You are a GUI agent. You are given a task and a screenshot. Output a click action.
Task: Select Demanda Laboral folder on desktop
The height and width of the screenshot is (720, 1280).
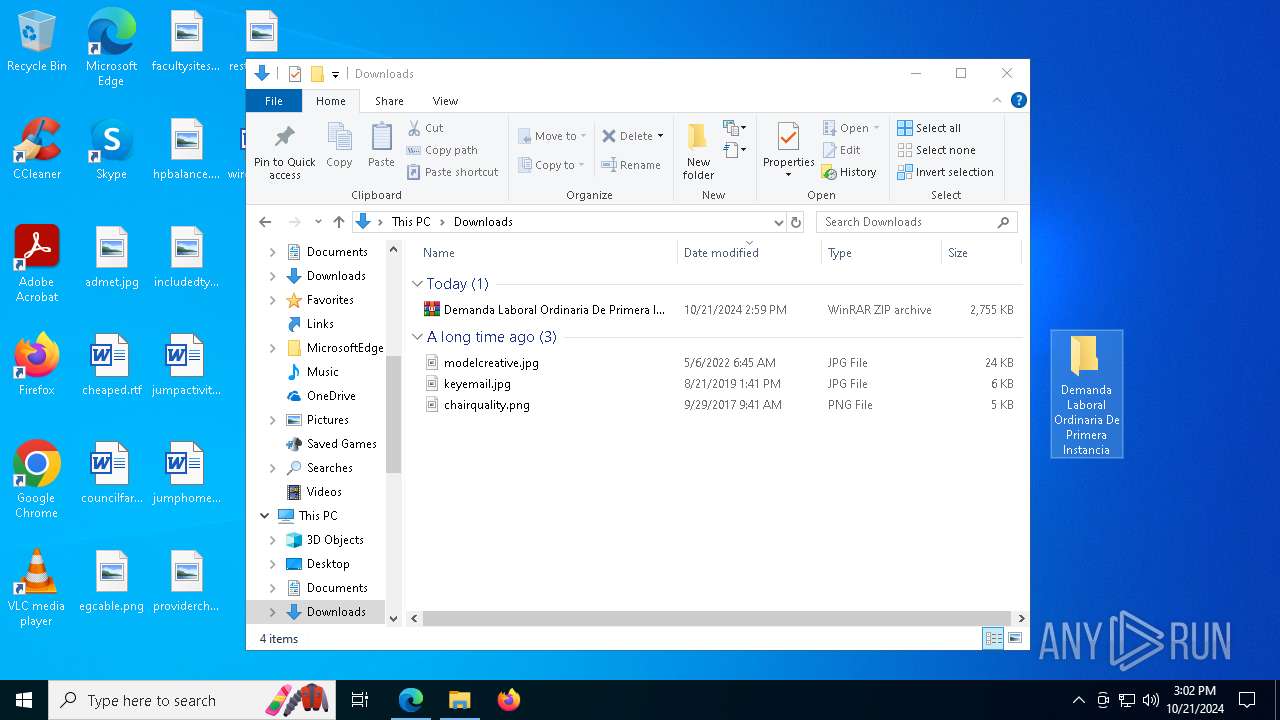pyautogui.click(x=1086, y=395)
